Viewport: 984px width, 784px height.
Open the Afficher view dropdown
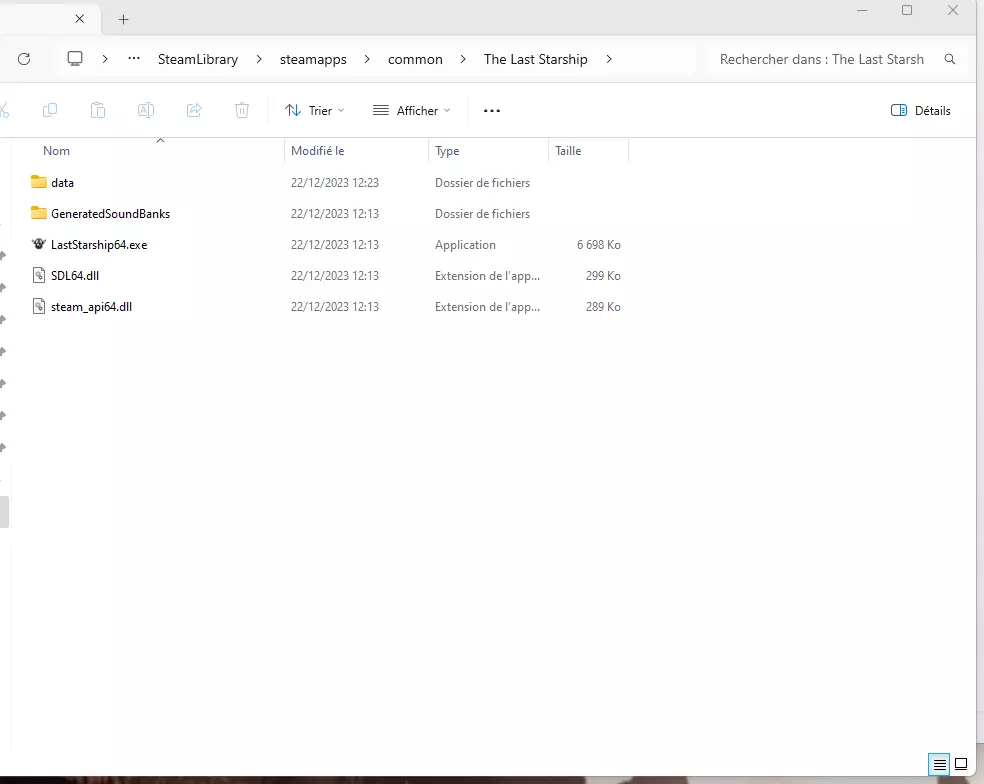pyautogui.click(x=411, y=110)
